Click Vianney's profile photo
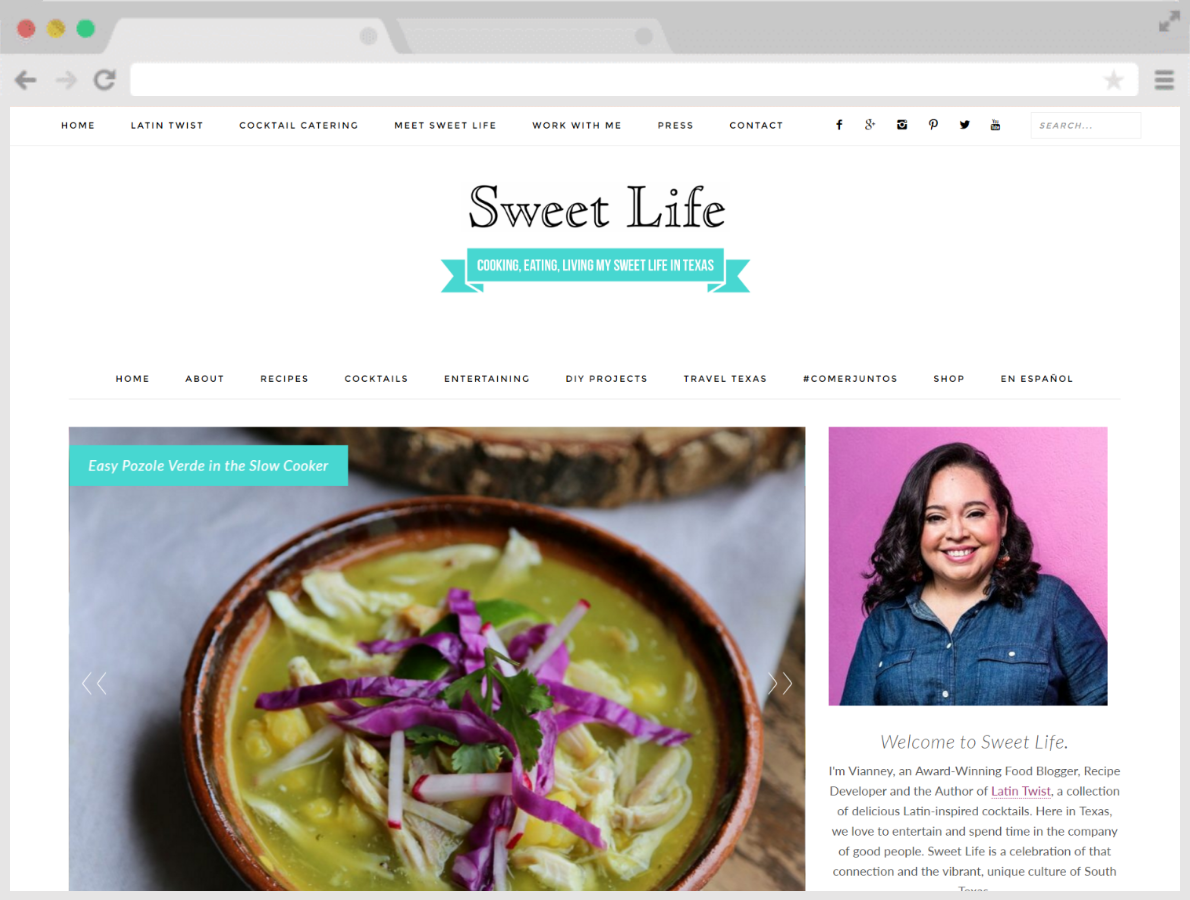 point(968,566)
